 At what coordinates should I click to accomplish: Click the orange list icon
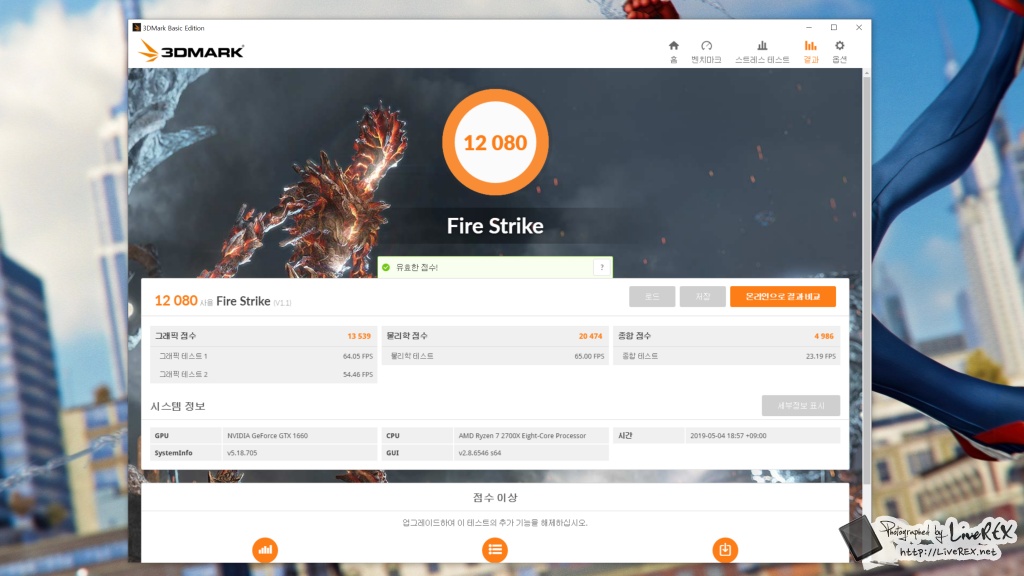click(x=495, y=550)
